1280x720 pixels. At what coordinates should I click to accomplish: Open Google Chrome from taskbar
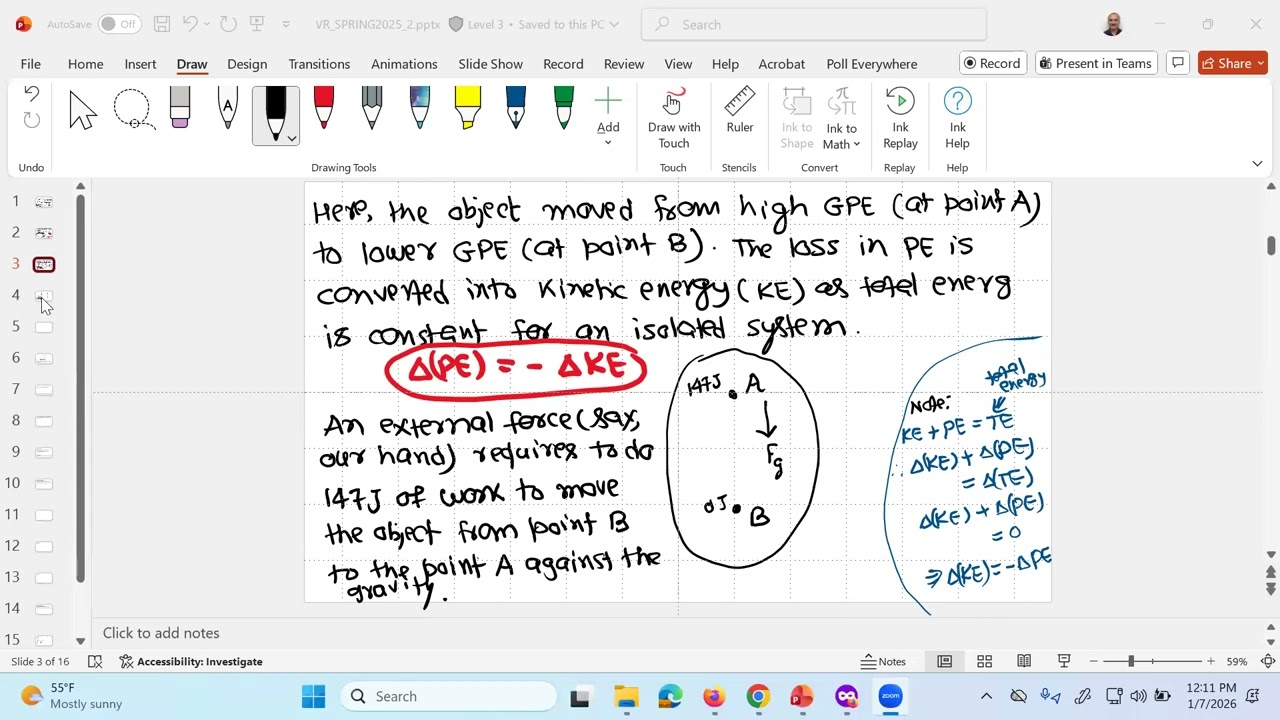pos(758,696)
